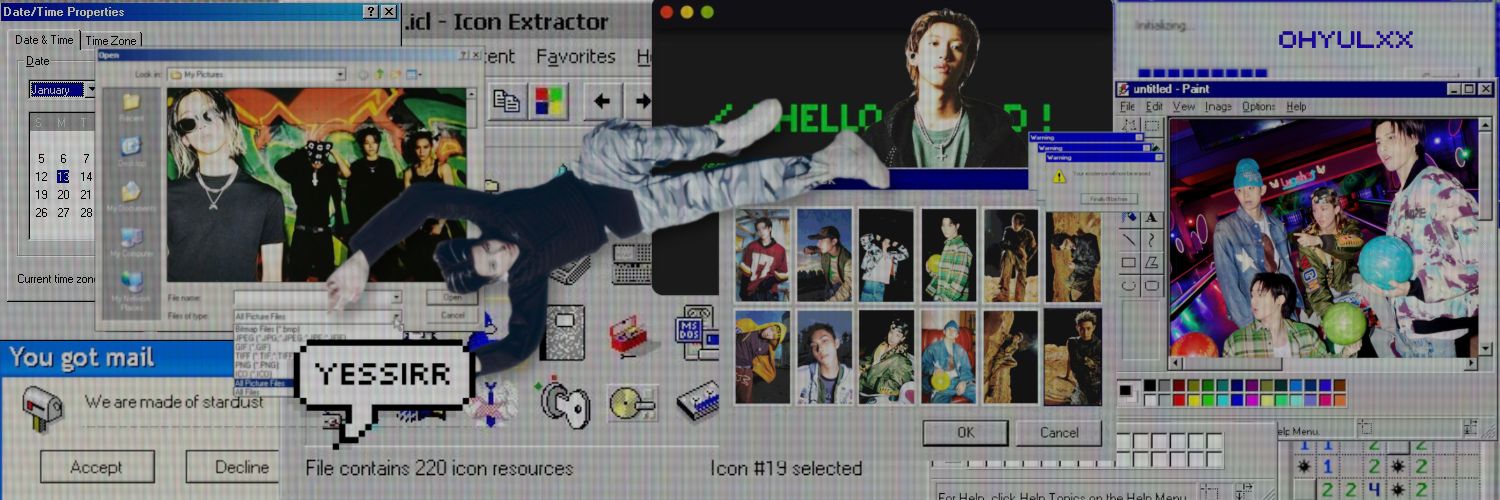Open the Image menu in Paint
This screenshot has width=1500, height=500.
[x=1218, y=106]
